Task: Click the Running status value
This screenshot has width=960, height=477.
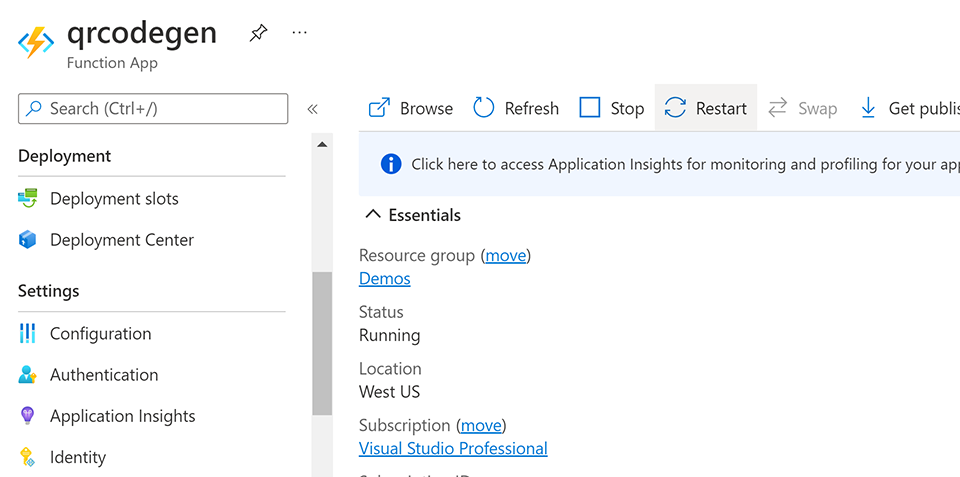Action: click(389, 336)
